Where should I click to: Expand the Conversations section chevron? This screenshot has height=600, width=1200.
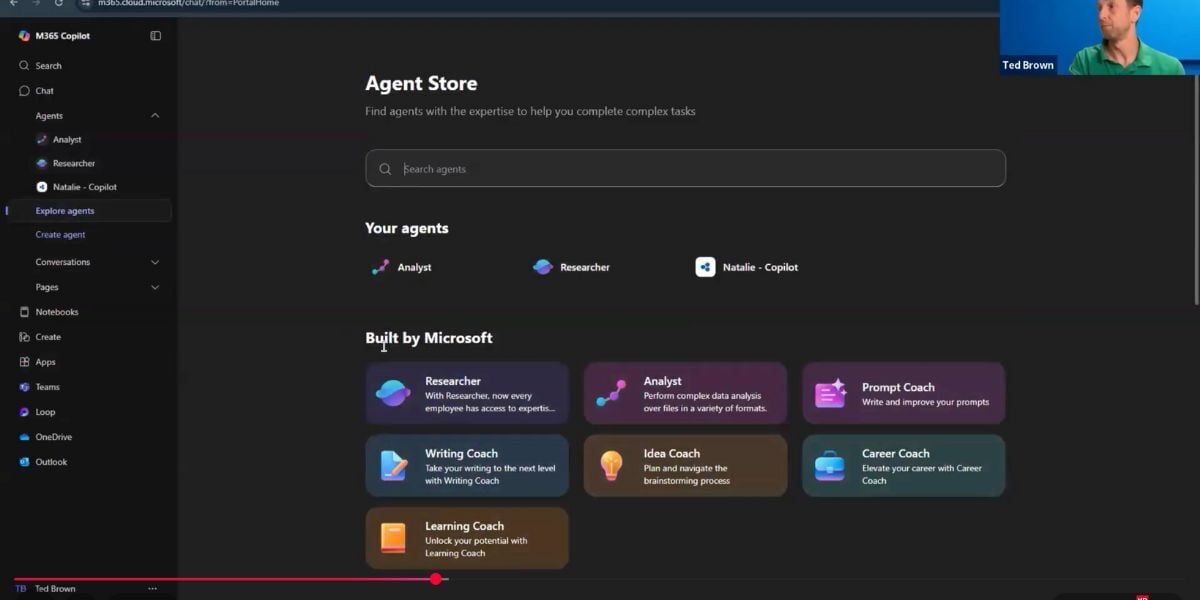[x=155, y=262]
